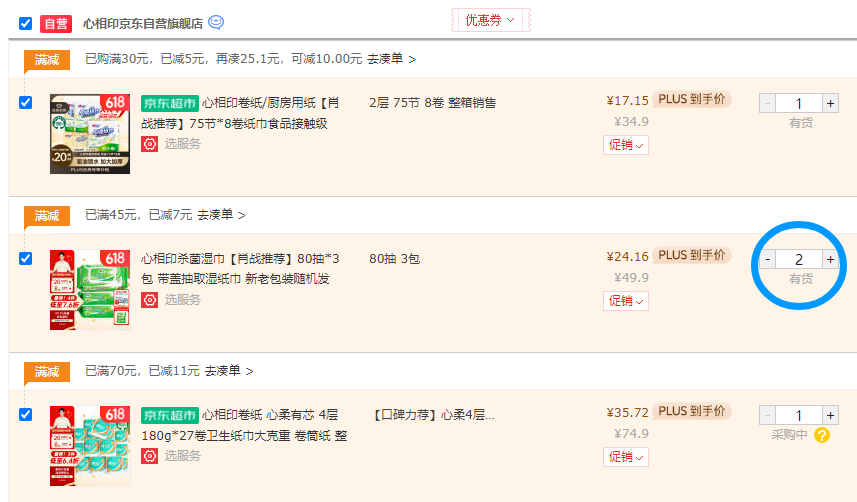Open 去凑单 link in 已购满30元 promotion

click(391, 59)
